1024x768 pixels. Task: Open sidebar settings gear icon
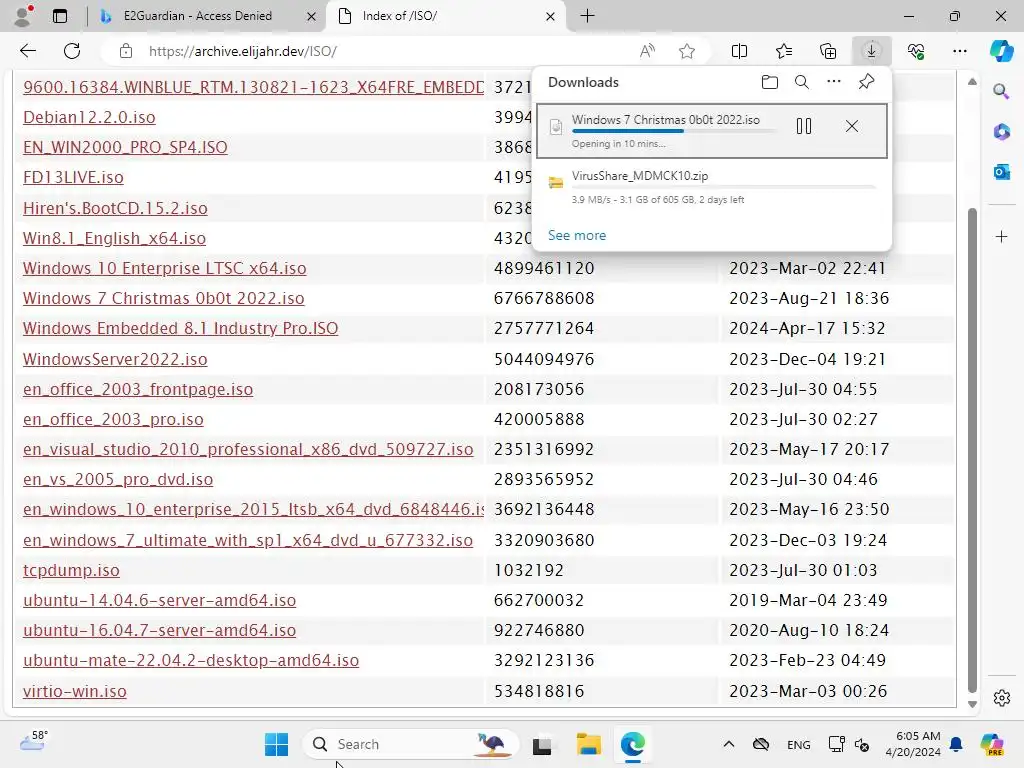(x=1001, y=697)
